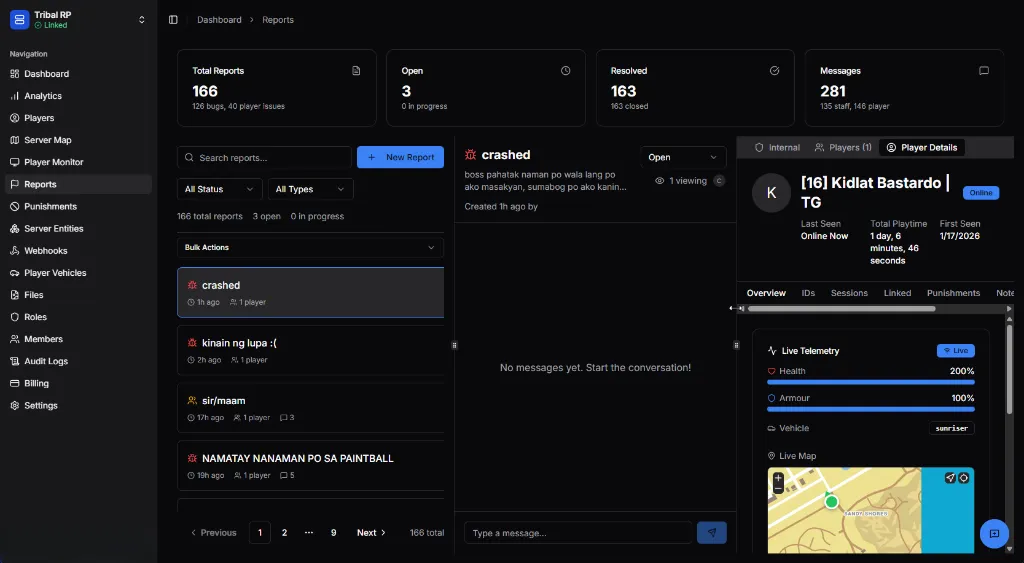Click the Audit Logs sidebar icon
The width and height of the screenshot is (1024, 563).
point(14,361)
